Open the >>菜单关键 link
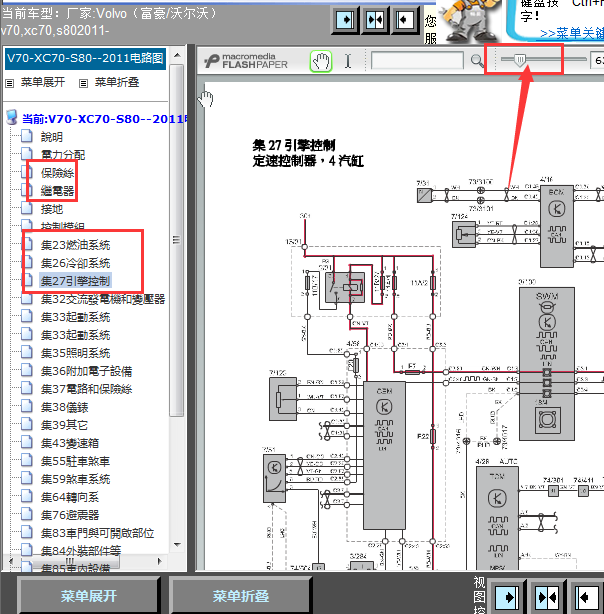Image resolution: width=604 pixels, height=614 pixels. pyautogui.click(x=572, y=33)
